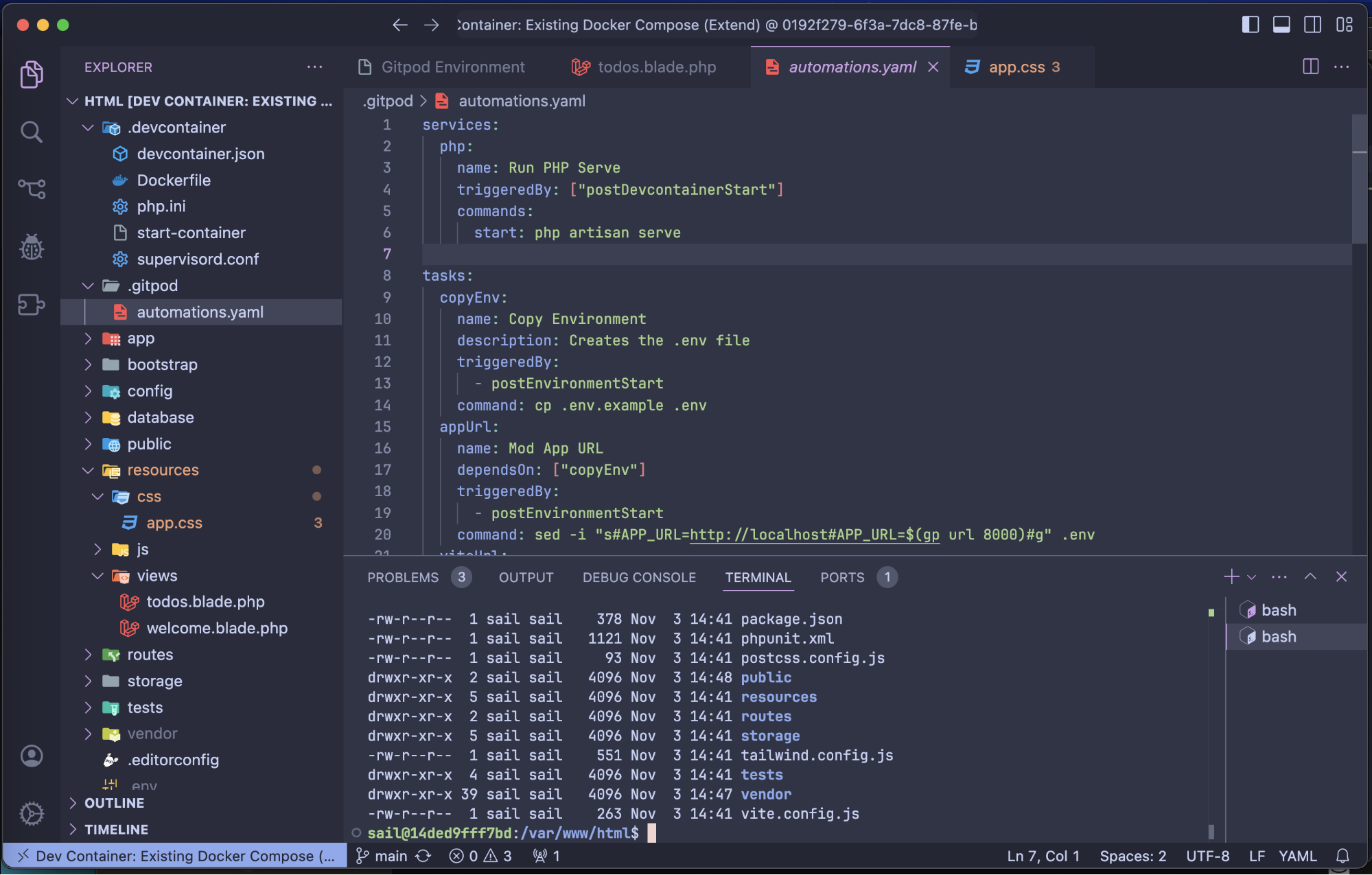Image resolution: width=1372 pixels, height=875 pixels.
Task: Open the terminal launch profile dropdown
Action: pyautogui.click(x=1252, y=577)
